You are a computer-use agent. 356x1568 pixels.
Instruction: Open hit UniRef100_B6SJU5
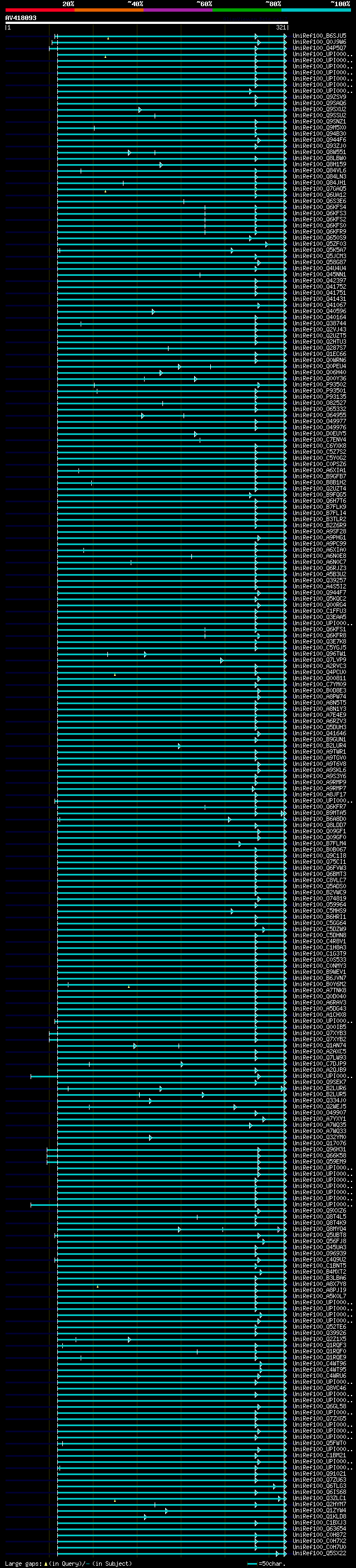319,36
